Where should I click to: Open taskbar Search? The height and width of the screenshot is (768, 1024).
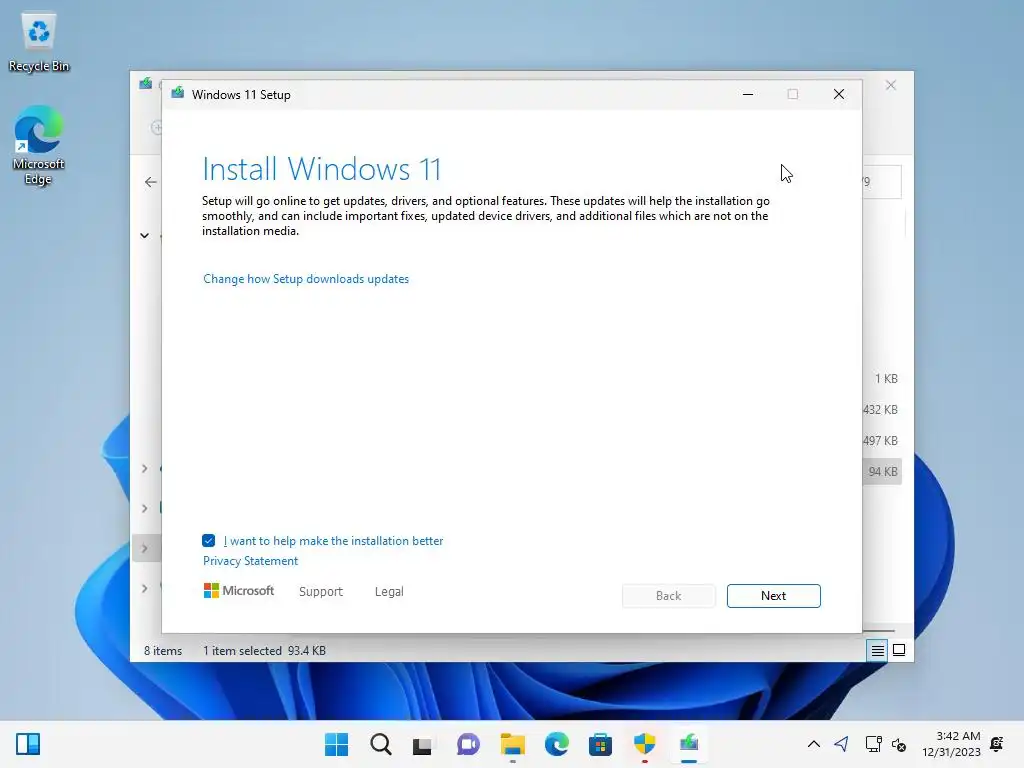pos(381,744)
